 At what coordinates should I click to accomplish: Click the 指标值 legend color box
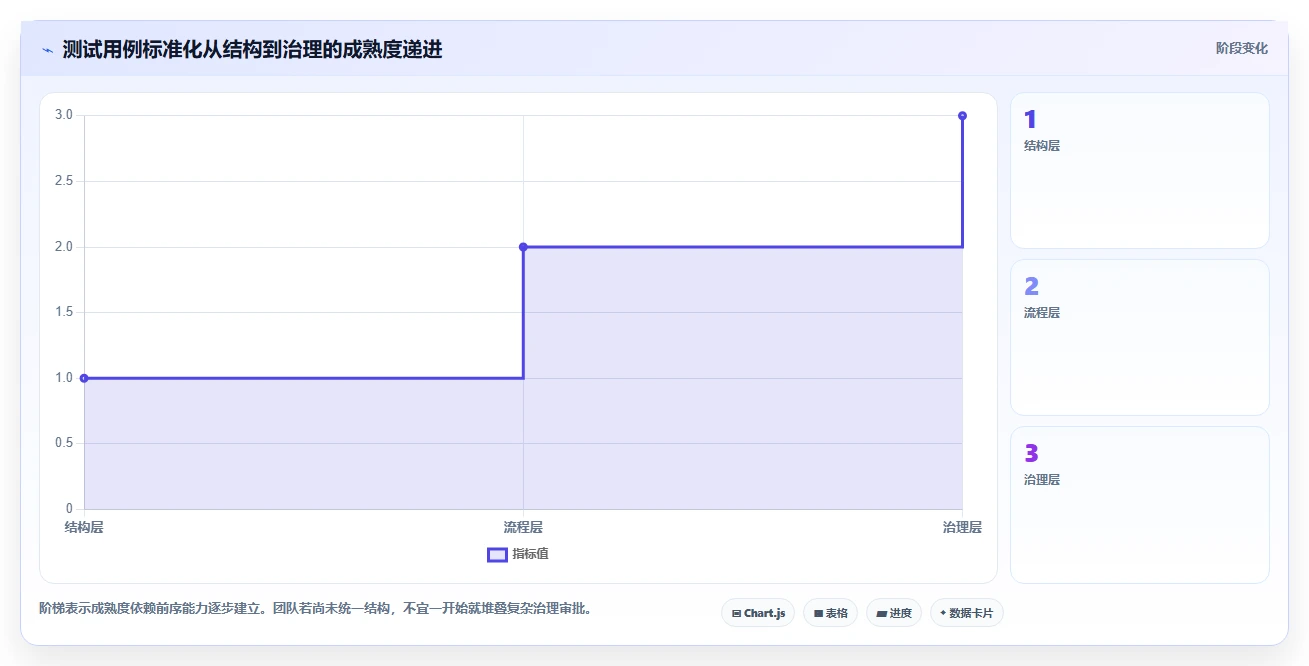497,555
